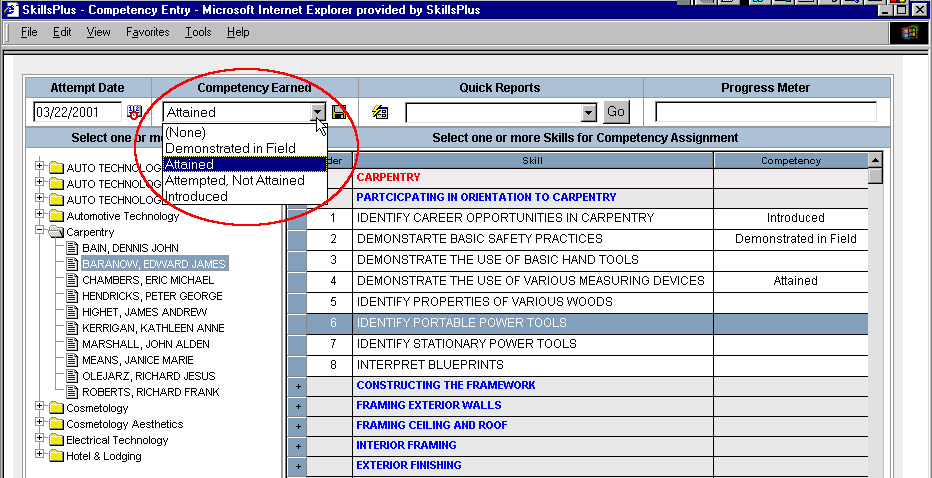Viewport: 932px width, 478px height.
Task: Click the Internet Explorer title bar icon
Action: [x=11, y=10]
